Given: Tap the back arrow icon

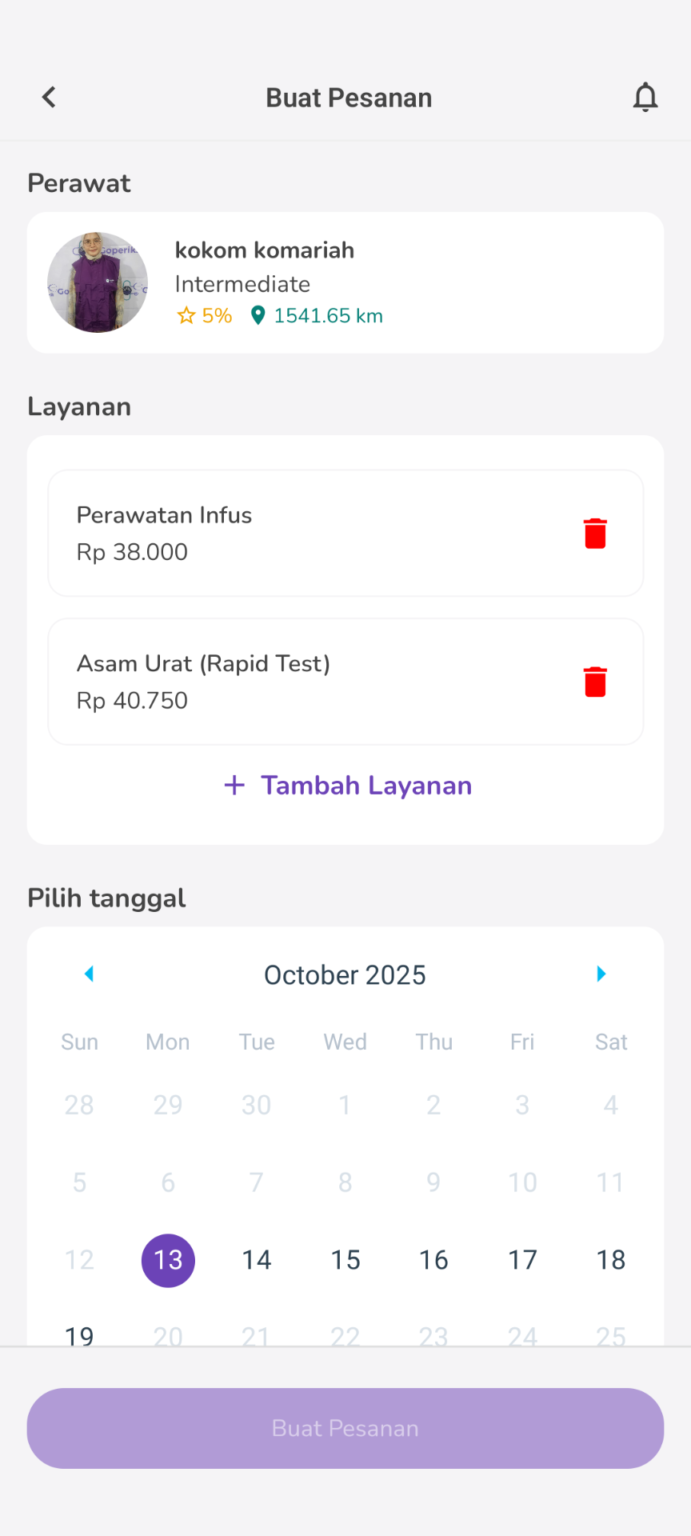Looking at the screenshot, I should 49,97.
